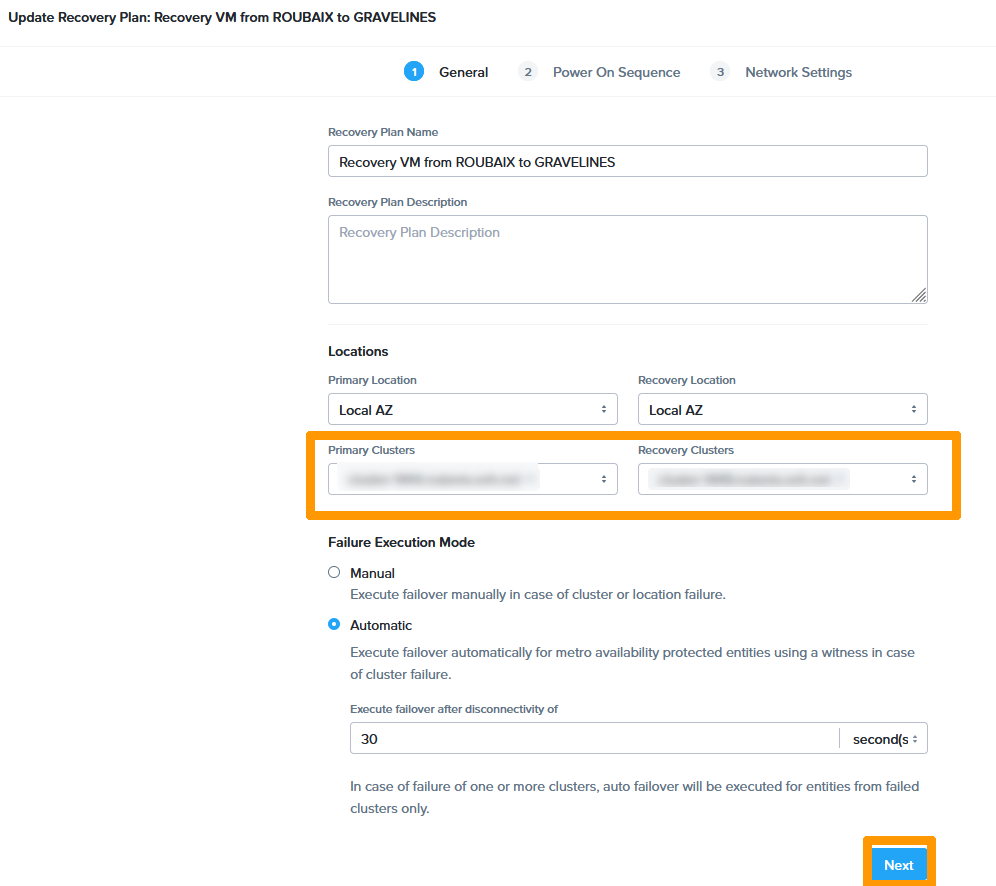Click the blue step 1 circle icon

pos(414,71)
